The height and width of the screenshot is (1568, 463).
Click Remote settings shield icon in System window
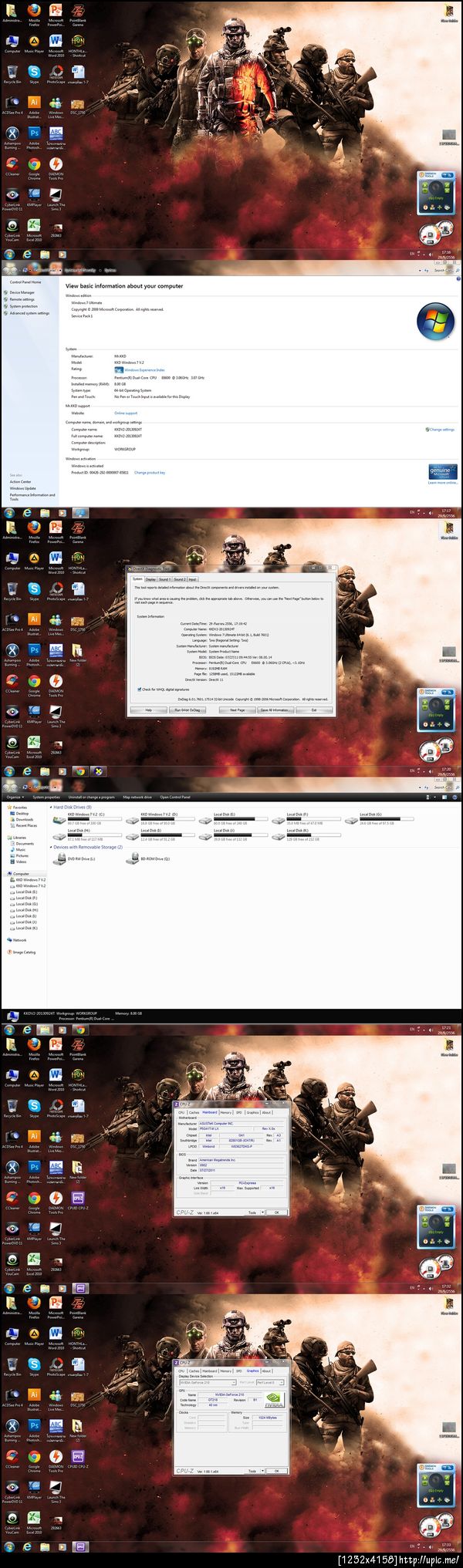coord(6,299)
